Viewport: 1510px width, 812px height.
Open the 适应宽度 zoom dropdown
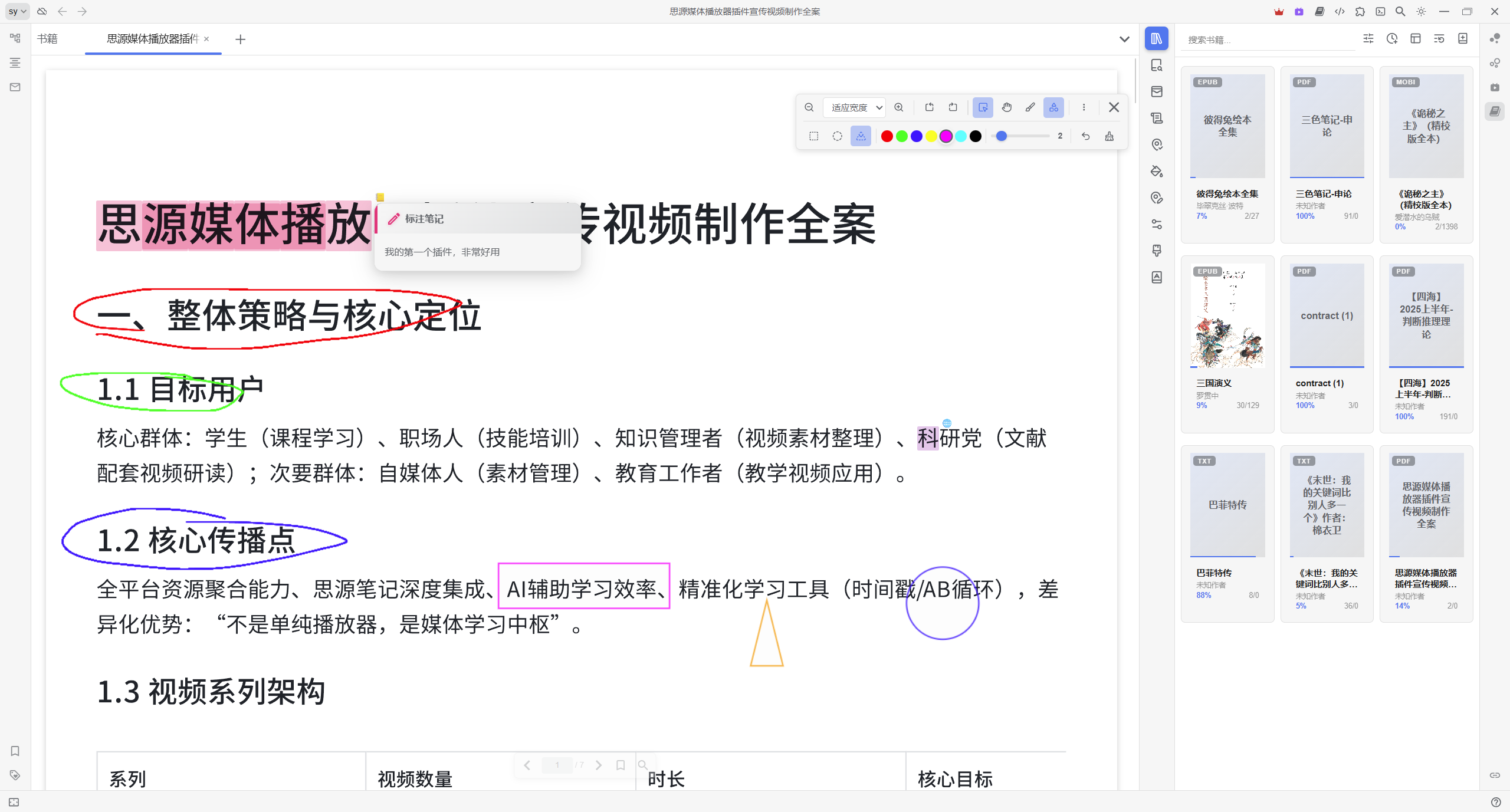[855, 107]
